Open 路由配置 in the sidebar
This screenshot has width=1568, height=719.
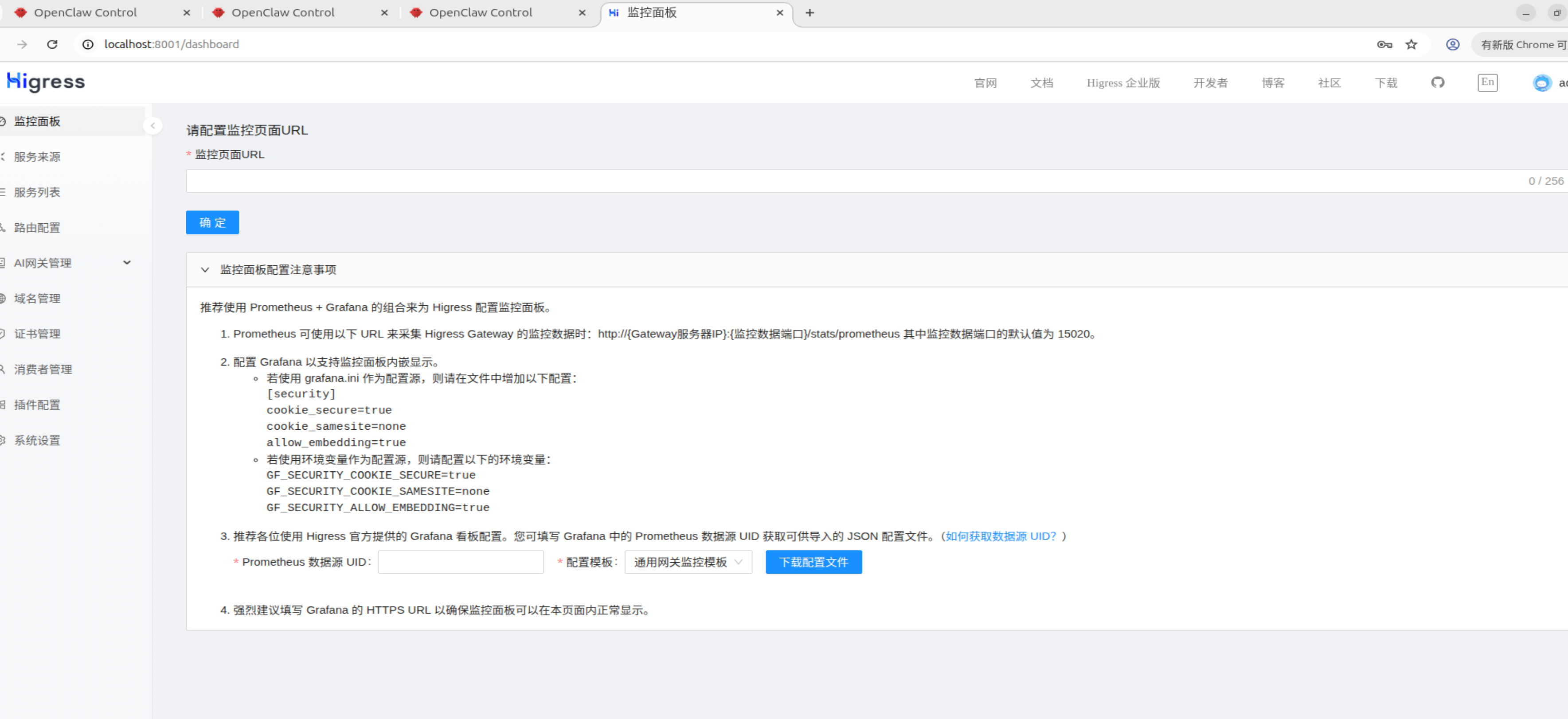pos(37,228)
